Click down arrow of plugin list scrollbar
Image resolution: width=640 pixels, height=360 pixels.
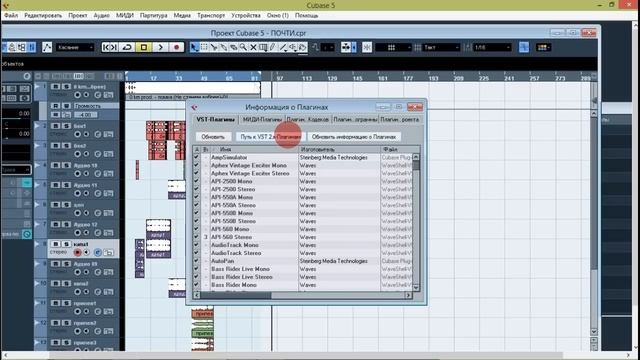tap(416, 287)
